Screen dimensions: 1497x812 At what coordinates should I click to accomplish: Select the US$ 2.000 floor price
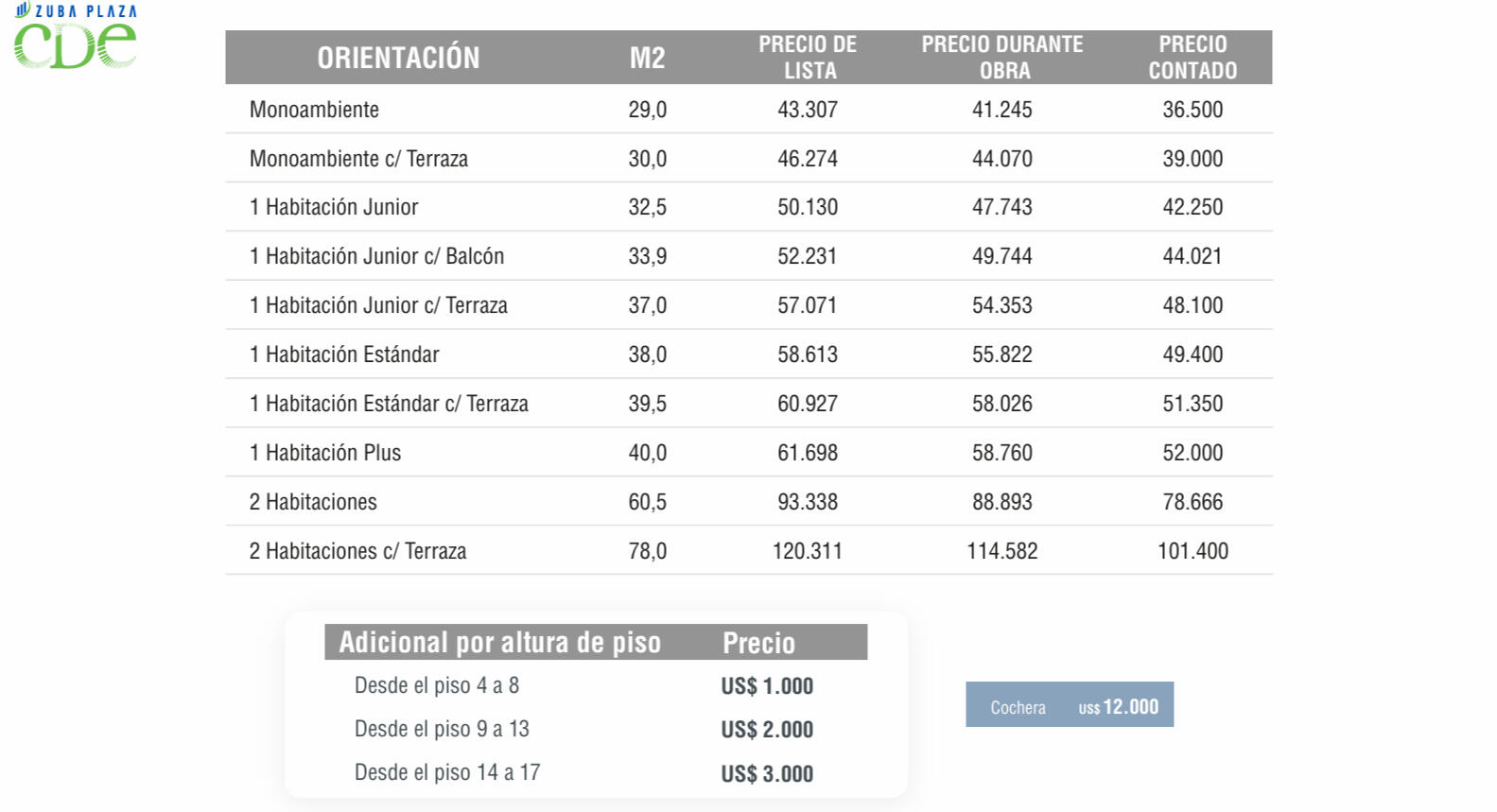tap(767, 730)
